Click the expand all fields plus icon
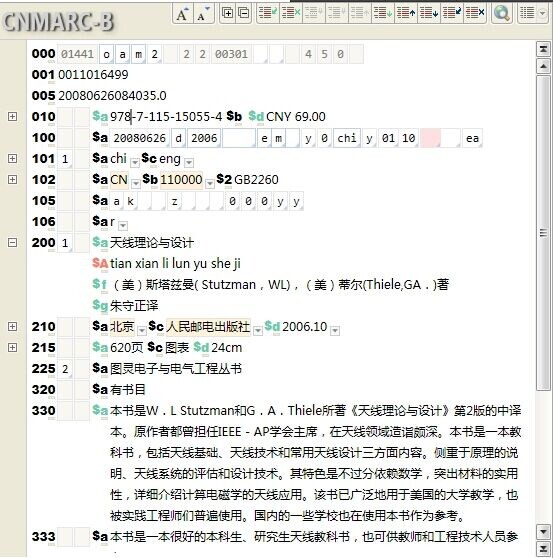553x558 pixels. [x=227, y=13]
